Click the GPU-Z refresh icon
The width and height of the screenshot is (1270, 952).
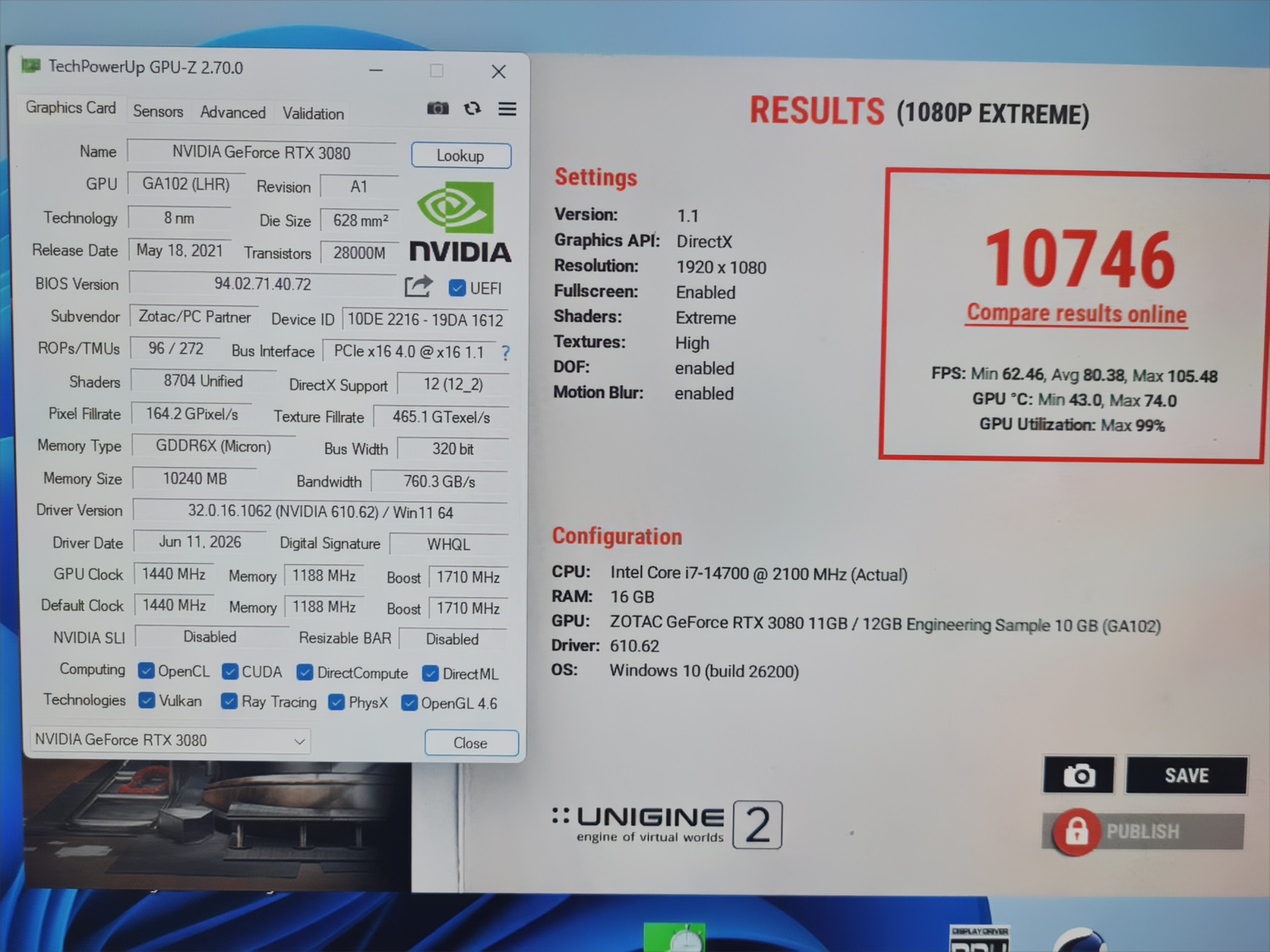[472, 109]
